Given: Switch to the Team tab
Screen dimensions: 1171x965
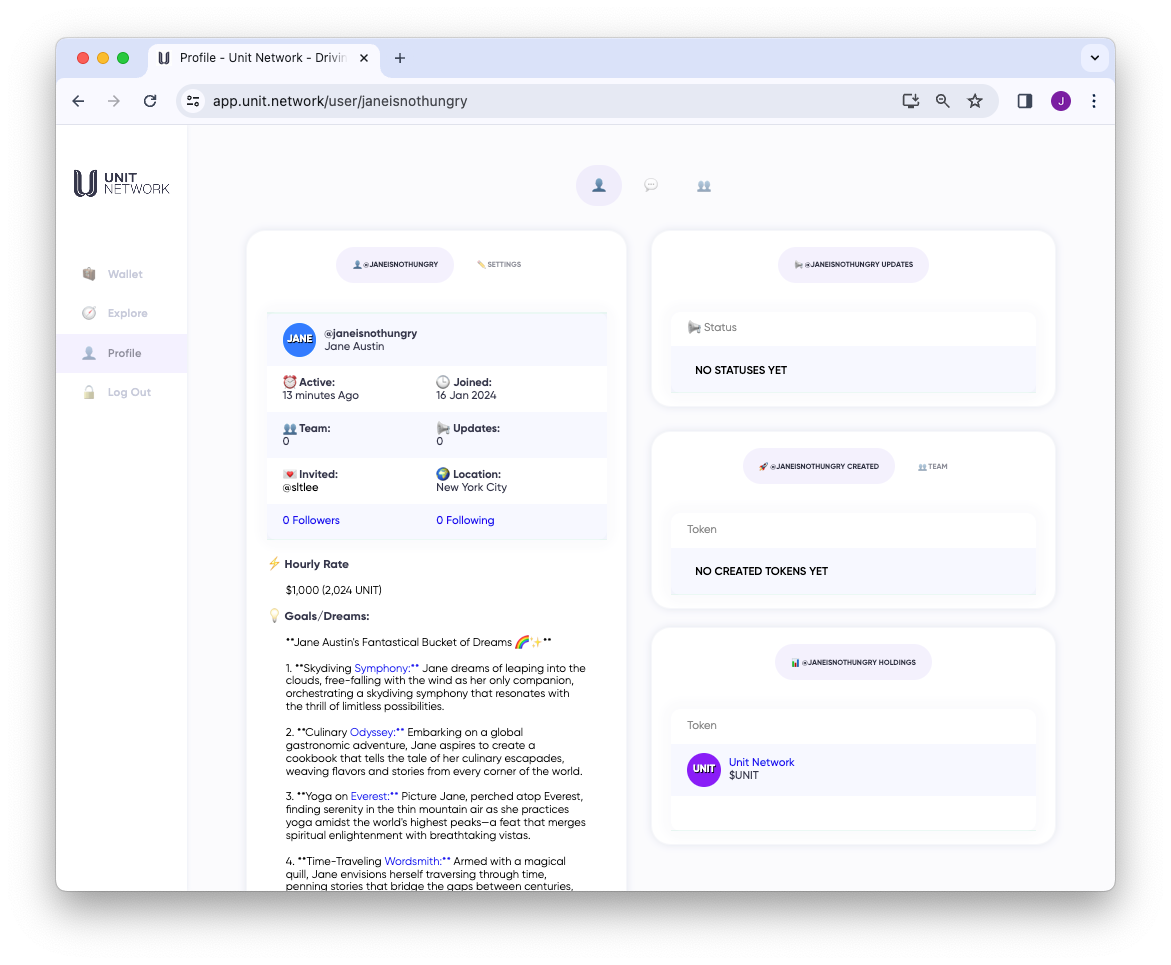Looking at the screenshot, I should (933, 466).
